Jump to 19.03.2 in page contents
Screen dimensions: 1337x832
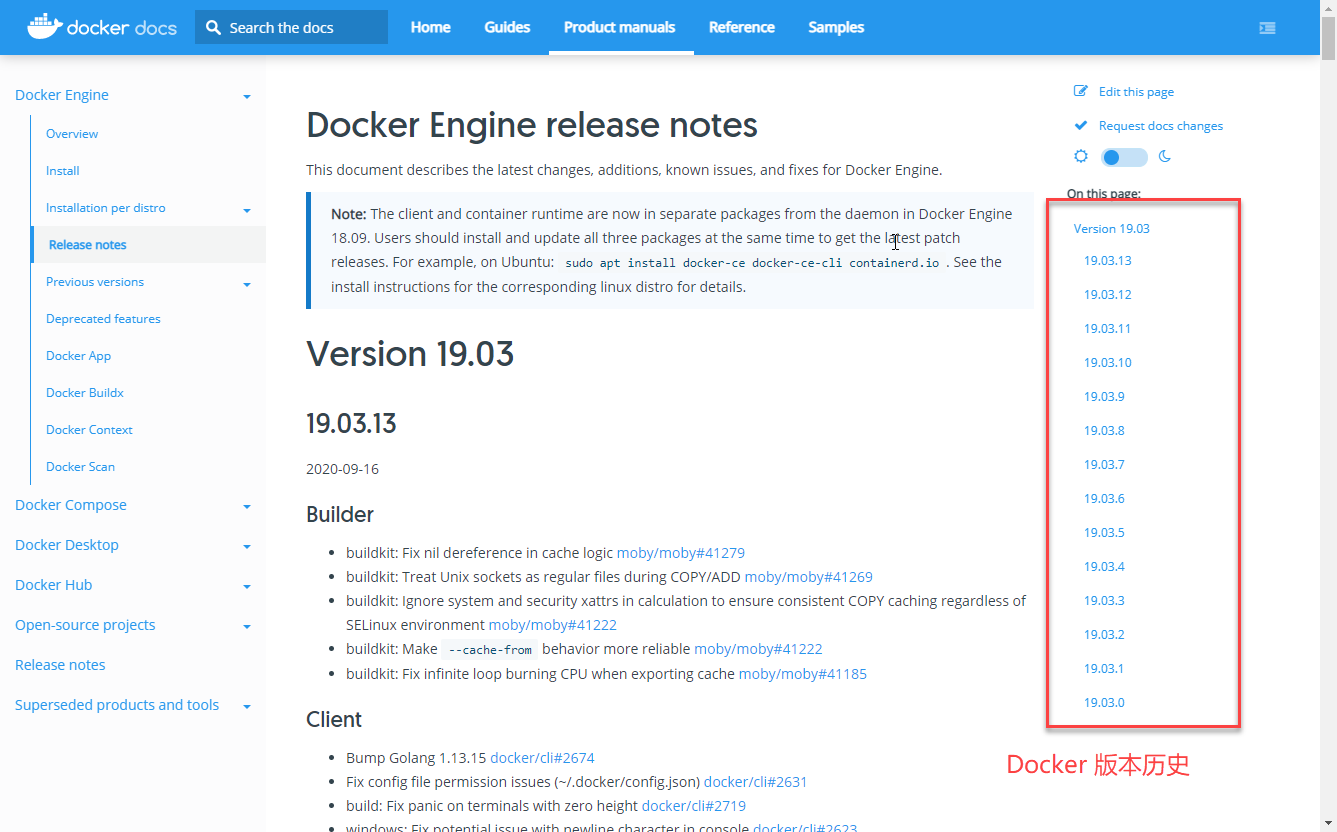click(x=1104, y=635)
